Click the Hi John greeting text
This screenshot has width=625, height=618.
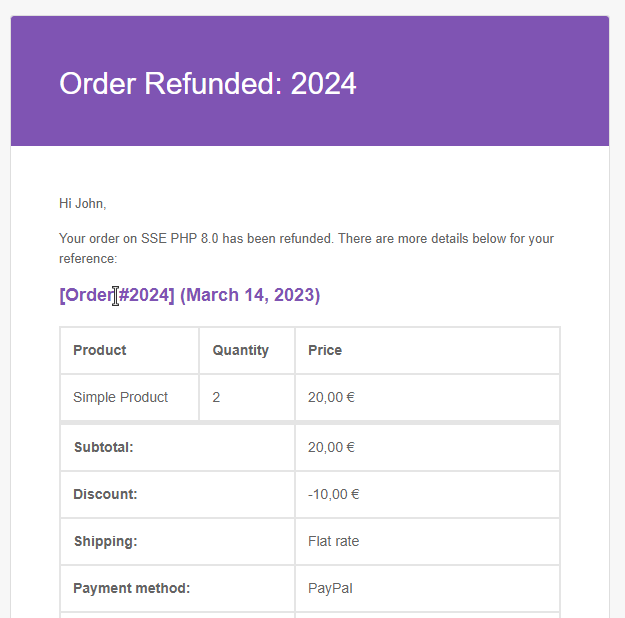coord(83,203)
